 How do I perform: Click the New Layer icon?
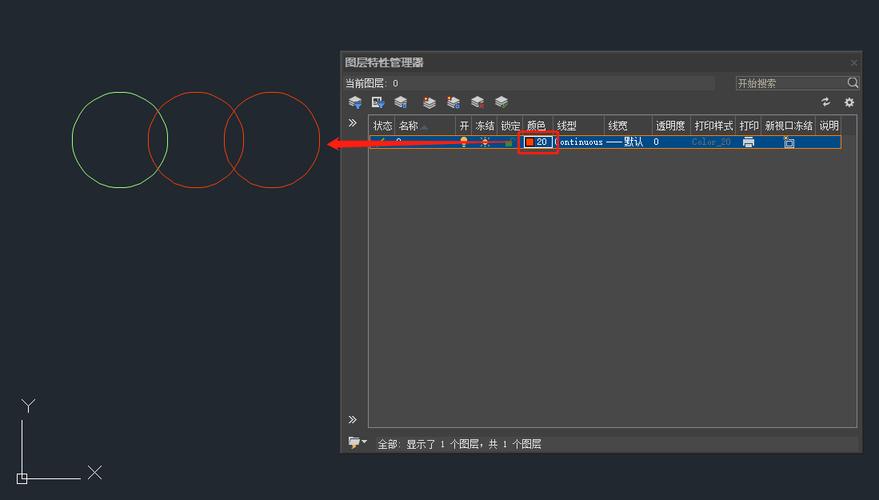pyautogui.click(x=429, y=102)
